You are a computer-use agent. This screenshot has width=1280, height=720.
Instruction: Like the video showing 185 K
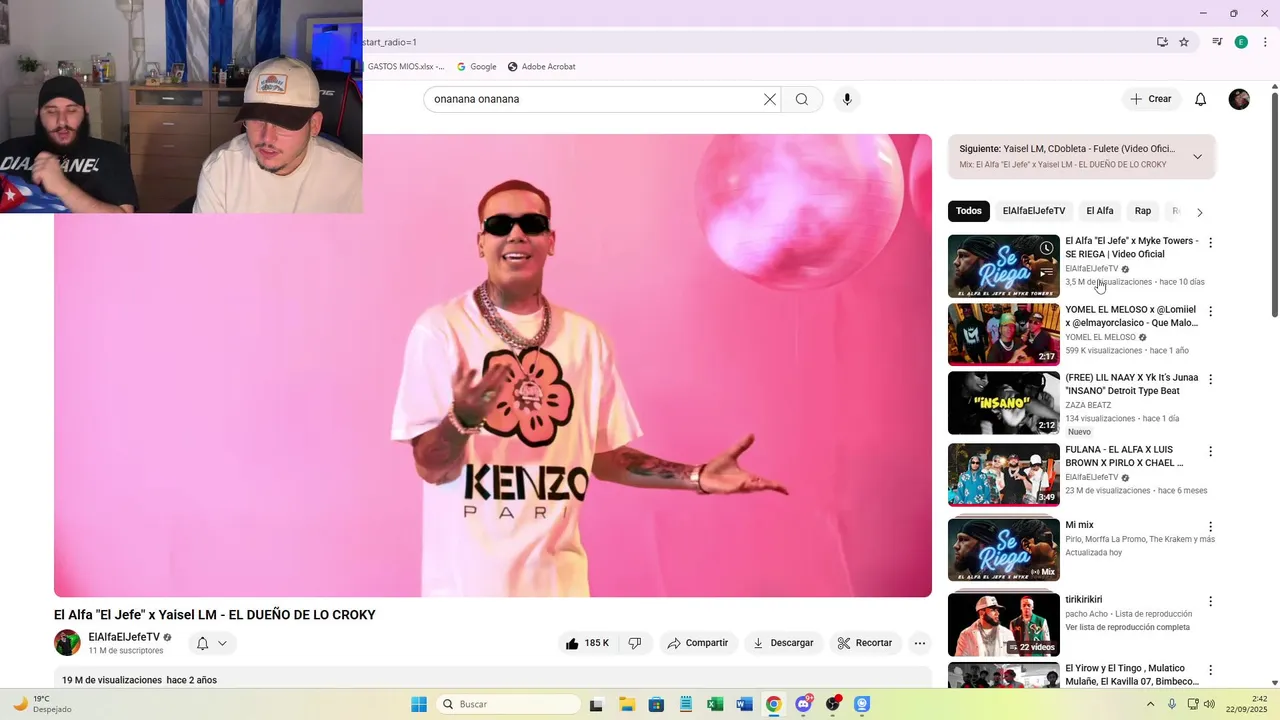pyautogui.click(x=588, y=643)
